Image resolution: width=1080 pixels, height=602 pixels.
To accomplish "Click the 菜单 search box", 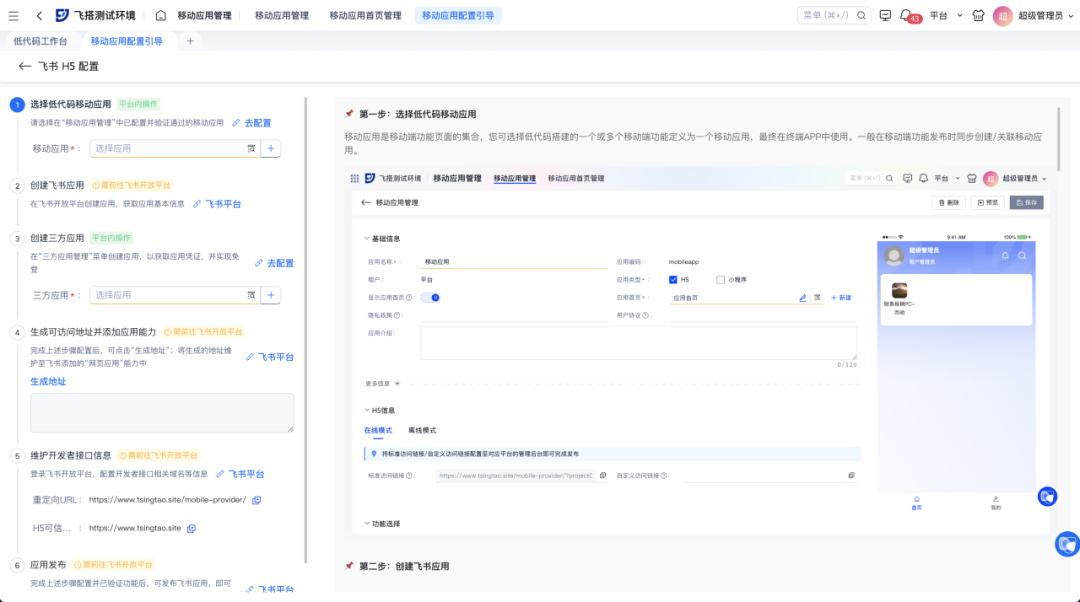I will (x=834, y=15).
